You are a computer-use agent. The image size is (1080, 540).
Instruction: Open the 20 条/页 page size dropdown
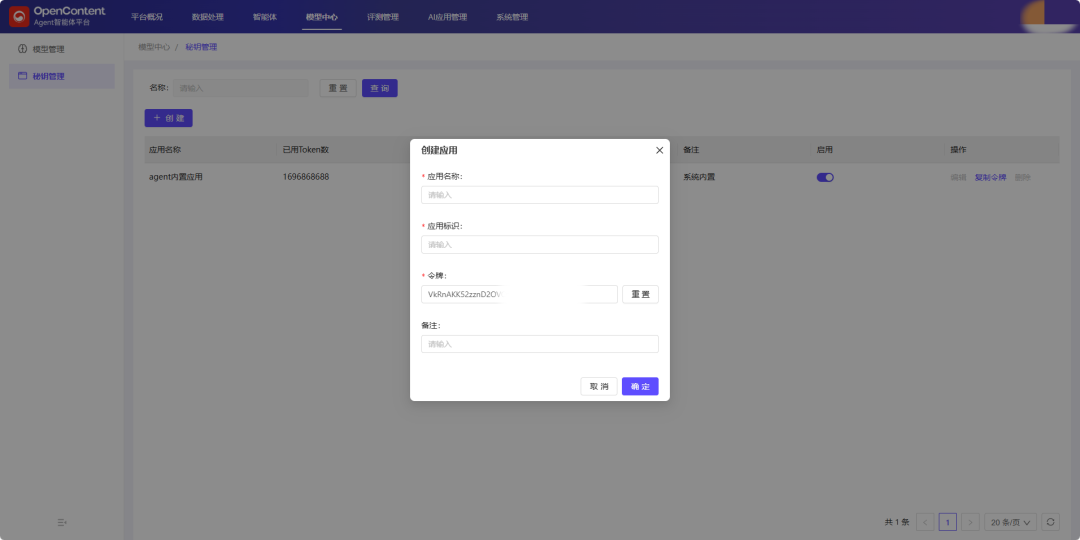[1010, 522]
